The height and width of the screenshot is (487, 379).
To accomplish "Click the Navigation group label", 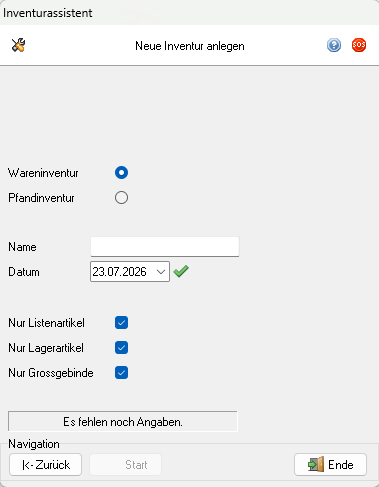I will pos(34,444).
